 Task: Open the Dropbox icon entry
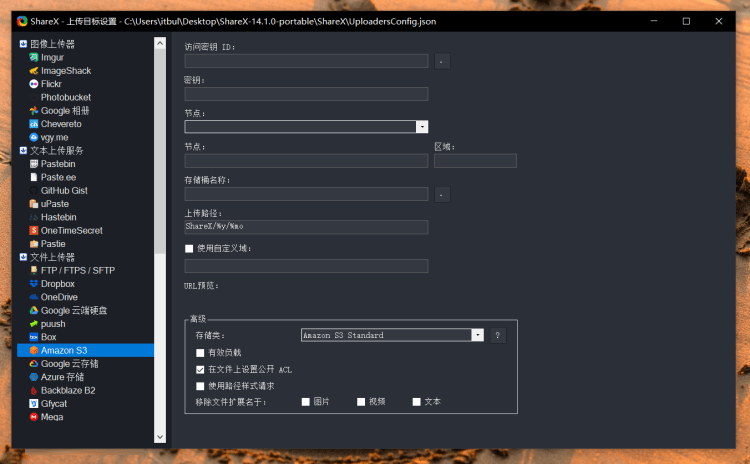coord(33,284)
